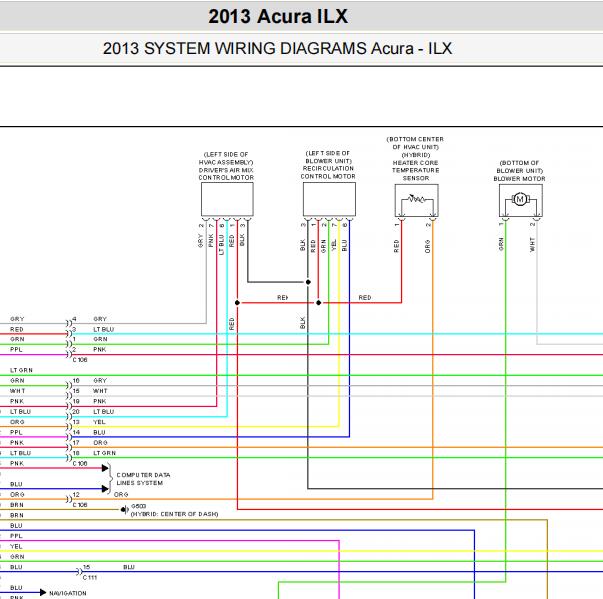Screen dimensions: 603x599
Task: Click the "NAVIGATION" reference label
Action: pyautogui.click(x=68, y=593)
